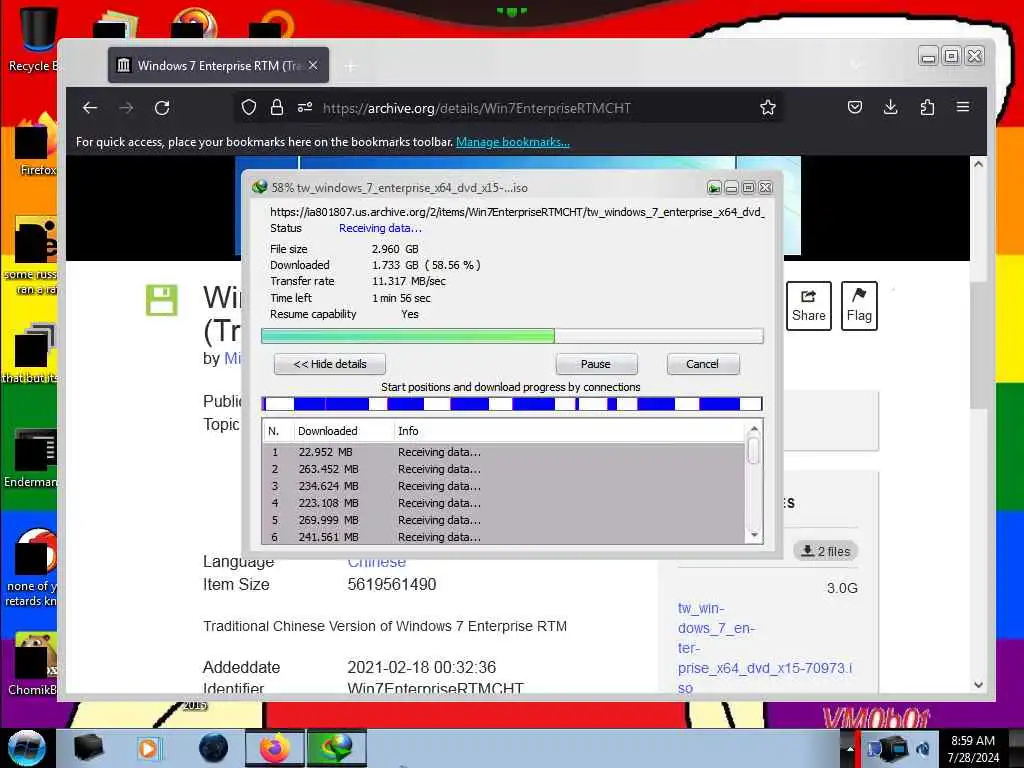The width and height of the screenshot is (1024, 768).
Task: Click the Addeddate value 2021-02-18 00:32:36
Action: [422, 667]
